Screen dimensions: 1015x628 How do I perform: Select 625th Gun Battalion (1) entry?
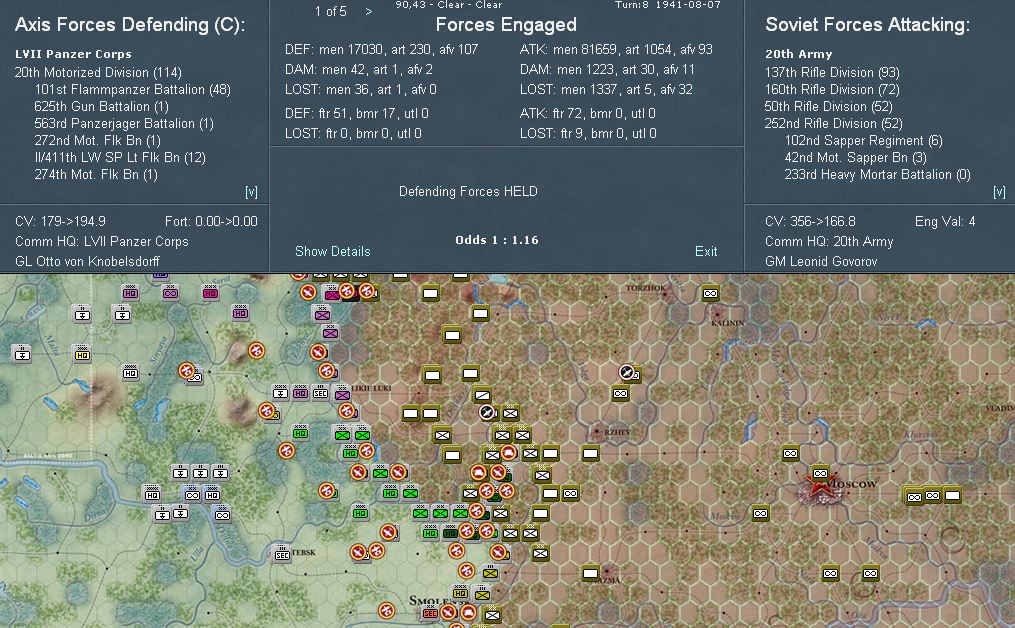point(101,106)
